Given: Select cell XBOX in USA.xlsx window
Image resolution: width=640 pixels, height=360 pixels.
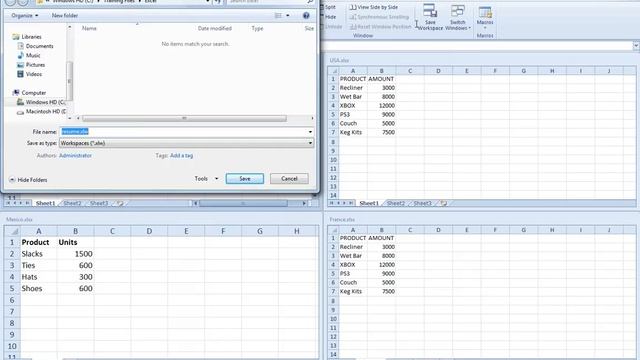Looking at the screenshot, I should [x=353, y=106].
